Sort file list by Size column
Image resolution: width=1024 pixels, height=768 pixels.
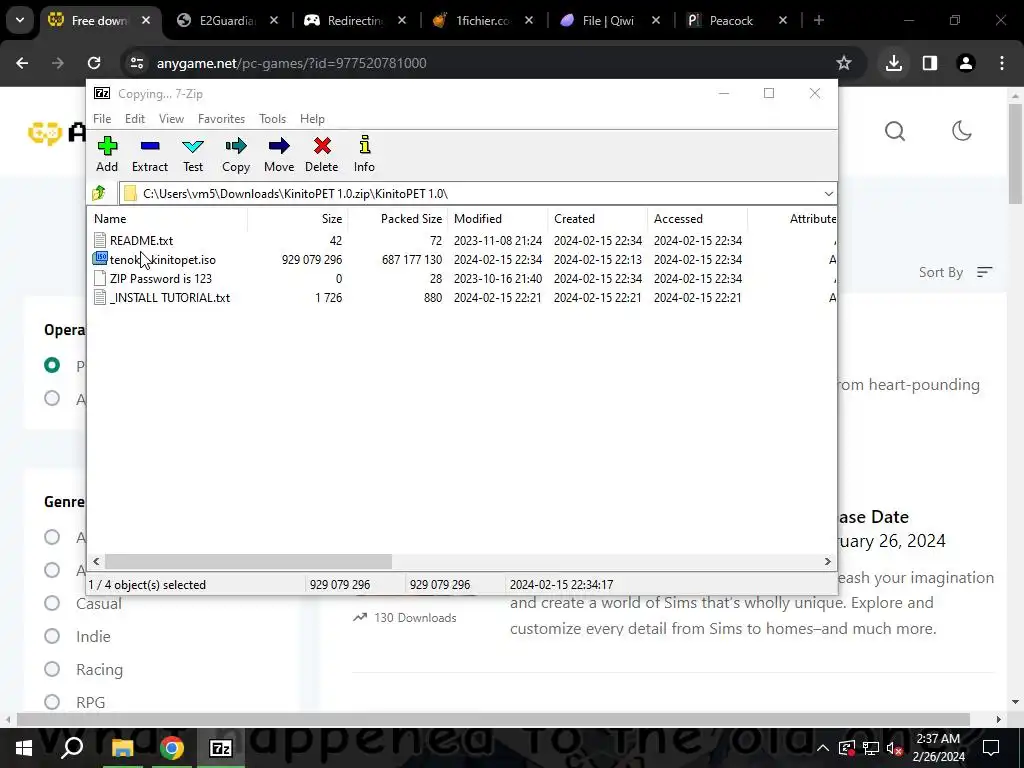click(298, 219)
